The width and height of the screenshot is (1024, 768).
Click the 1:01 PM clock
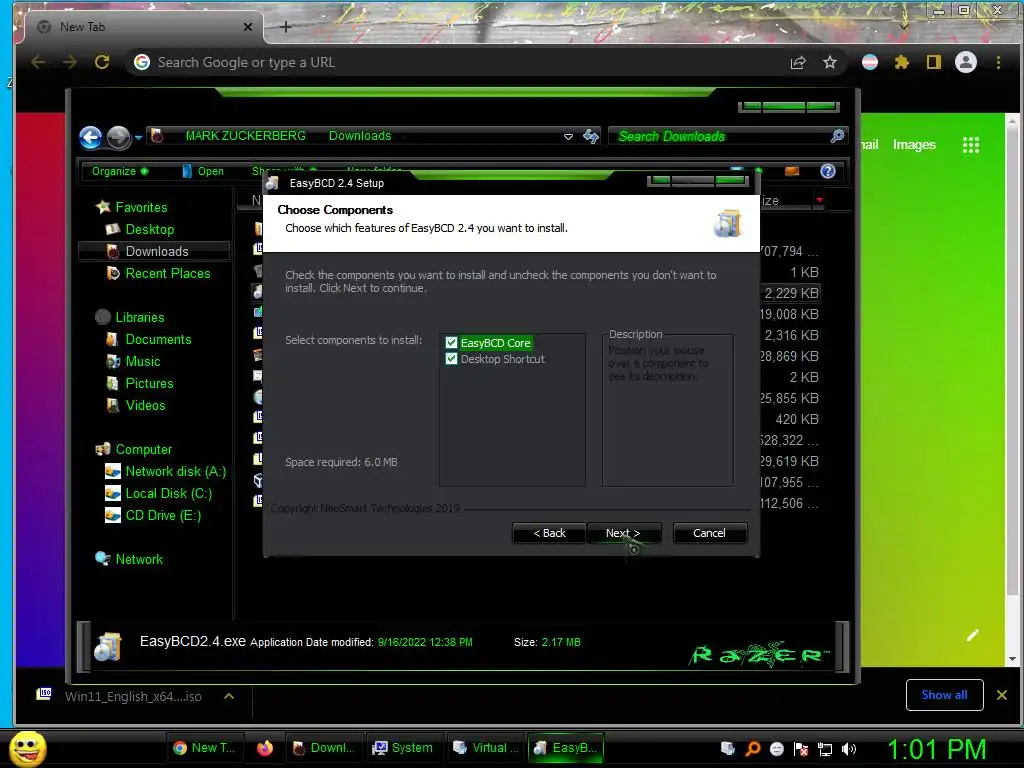[x=936, y=750]
